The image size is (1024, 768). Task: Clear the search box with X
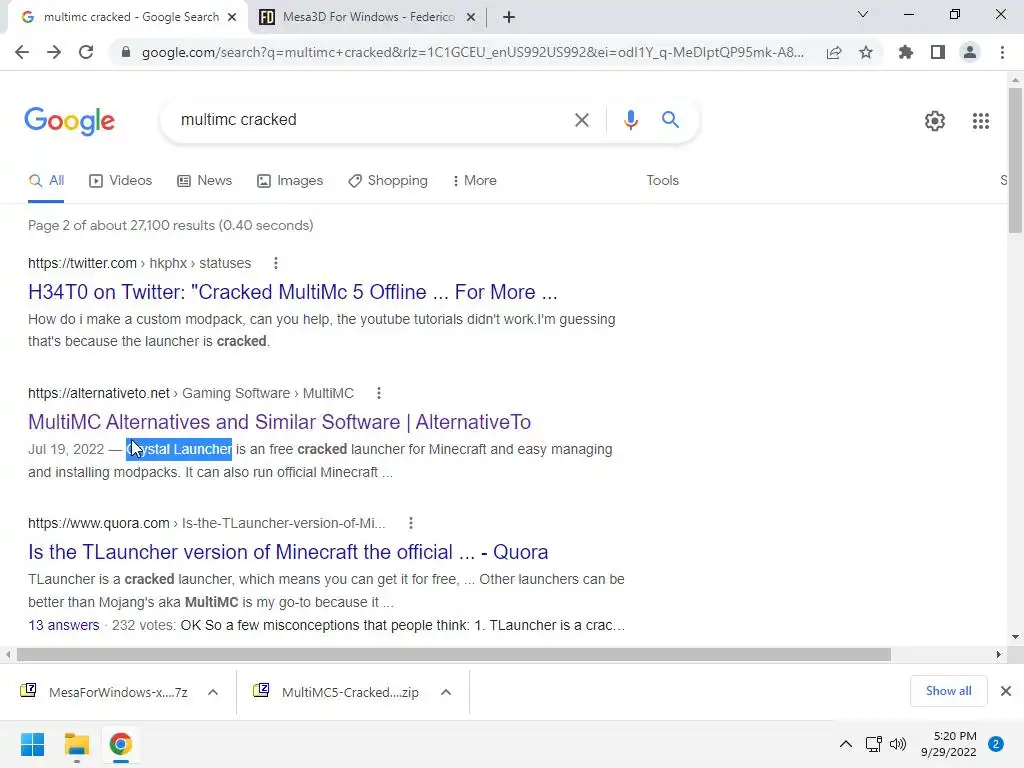[x=581, y=120]
